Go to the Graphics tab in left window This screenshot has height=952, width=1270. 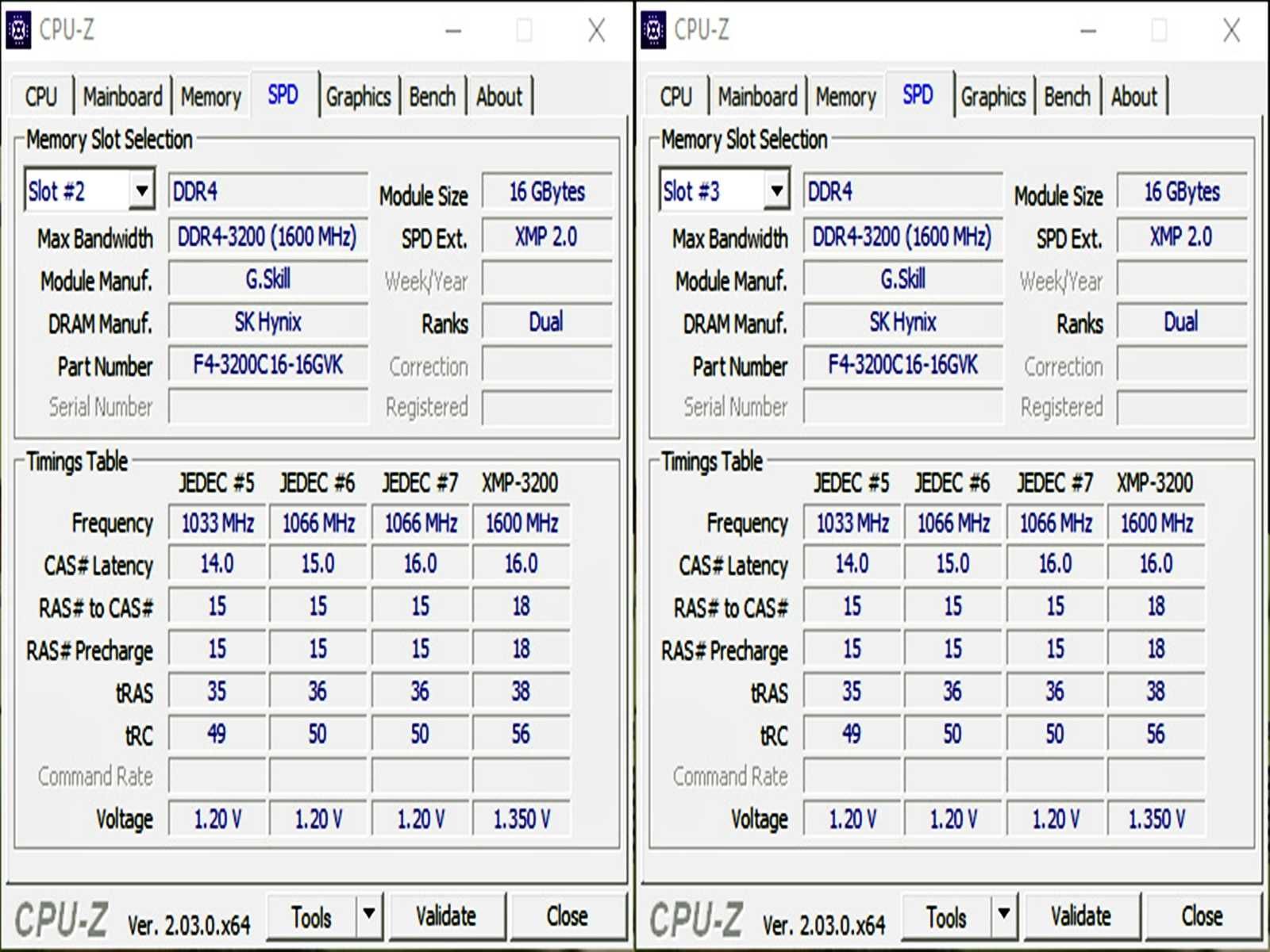point(358,97)
